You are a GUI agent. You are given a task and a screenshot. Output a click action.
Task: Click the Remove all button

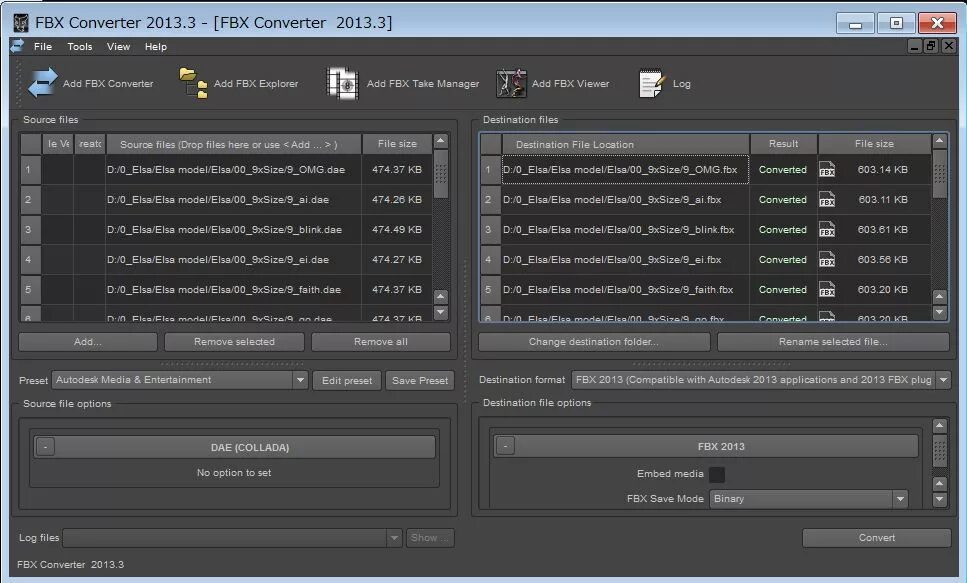381,342
